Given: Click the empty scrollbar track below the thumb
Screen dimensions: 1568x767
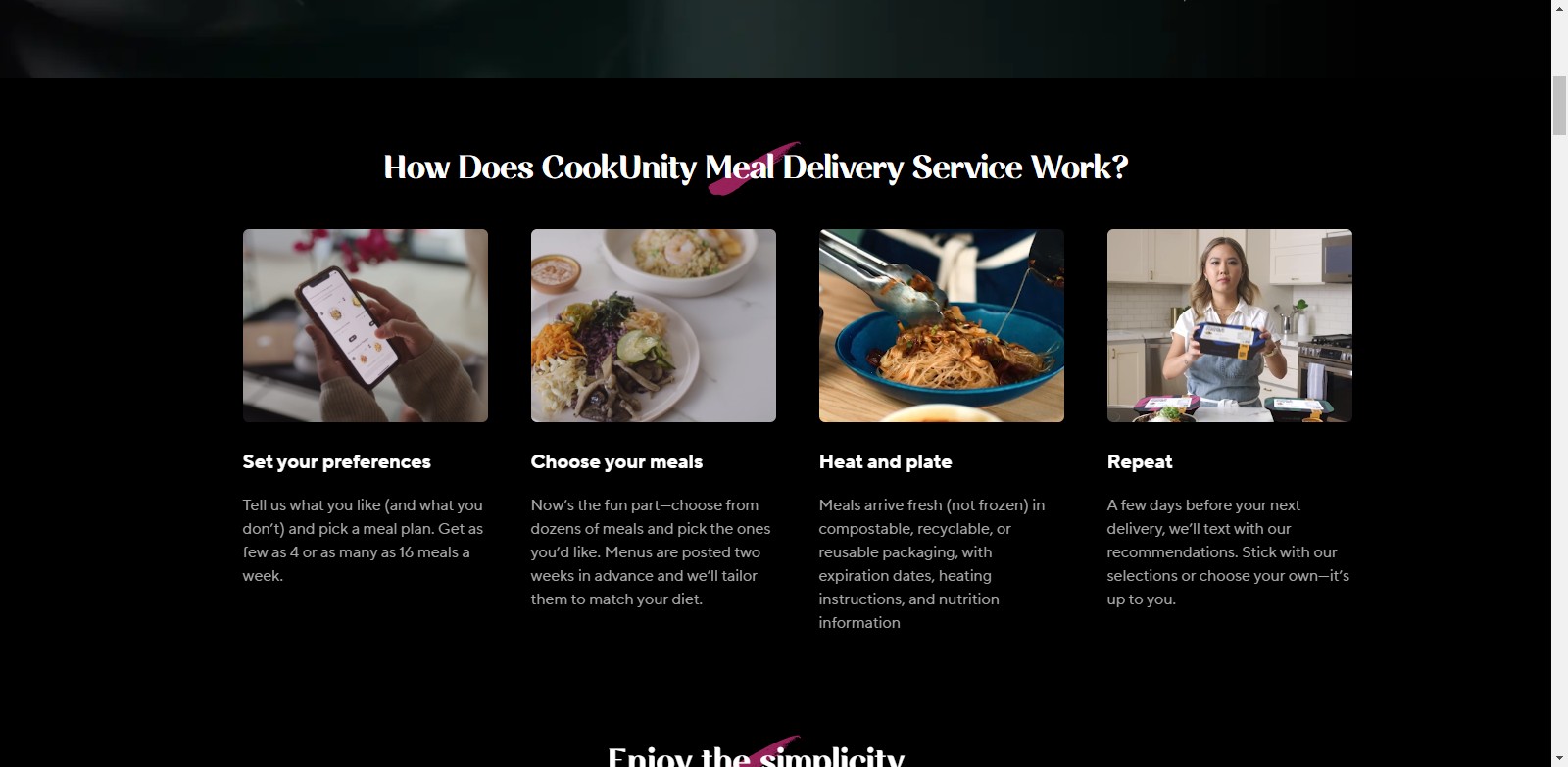Looking at the screenshot, I should pos(1559,441).
